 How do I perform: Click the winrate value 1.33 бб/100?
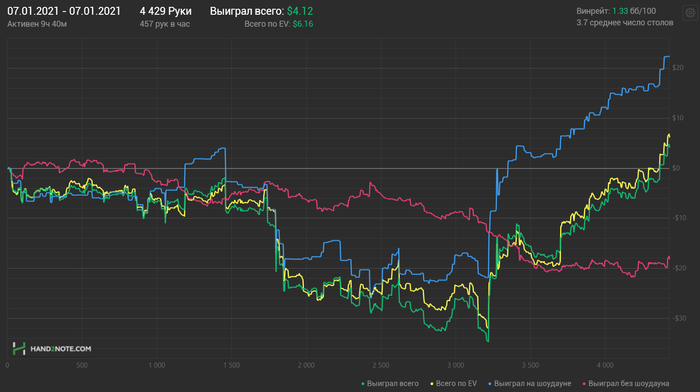coord(634,11)
